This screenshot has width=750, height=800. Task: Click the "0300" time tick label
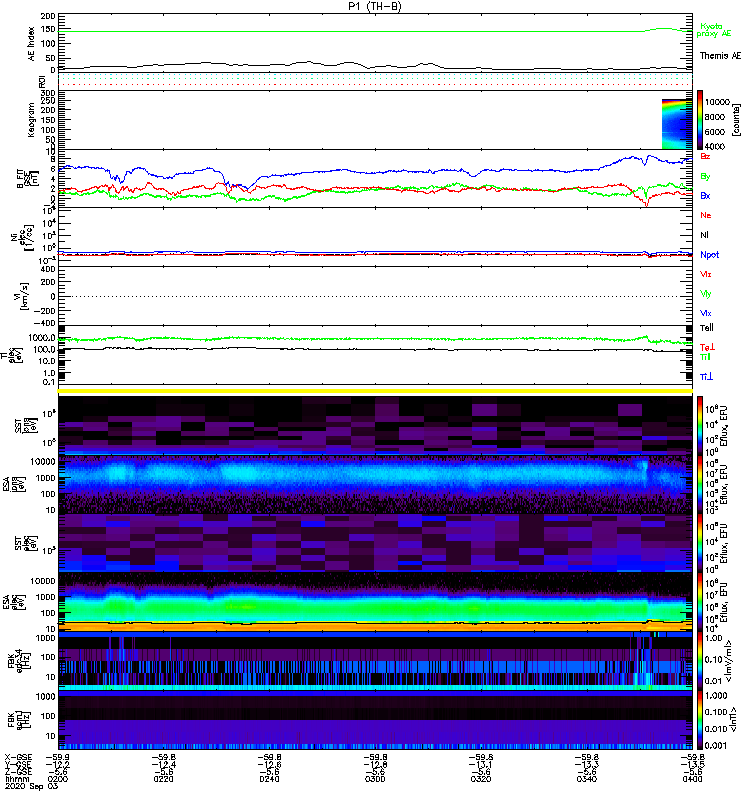(x=375, y=779)
